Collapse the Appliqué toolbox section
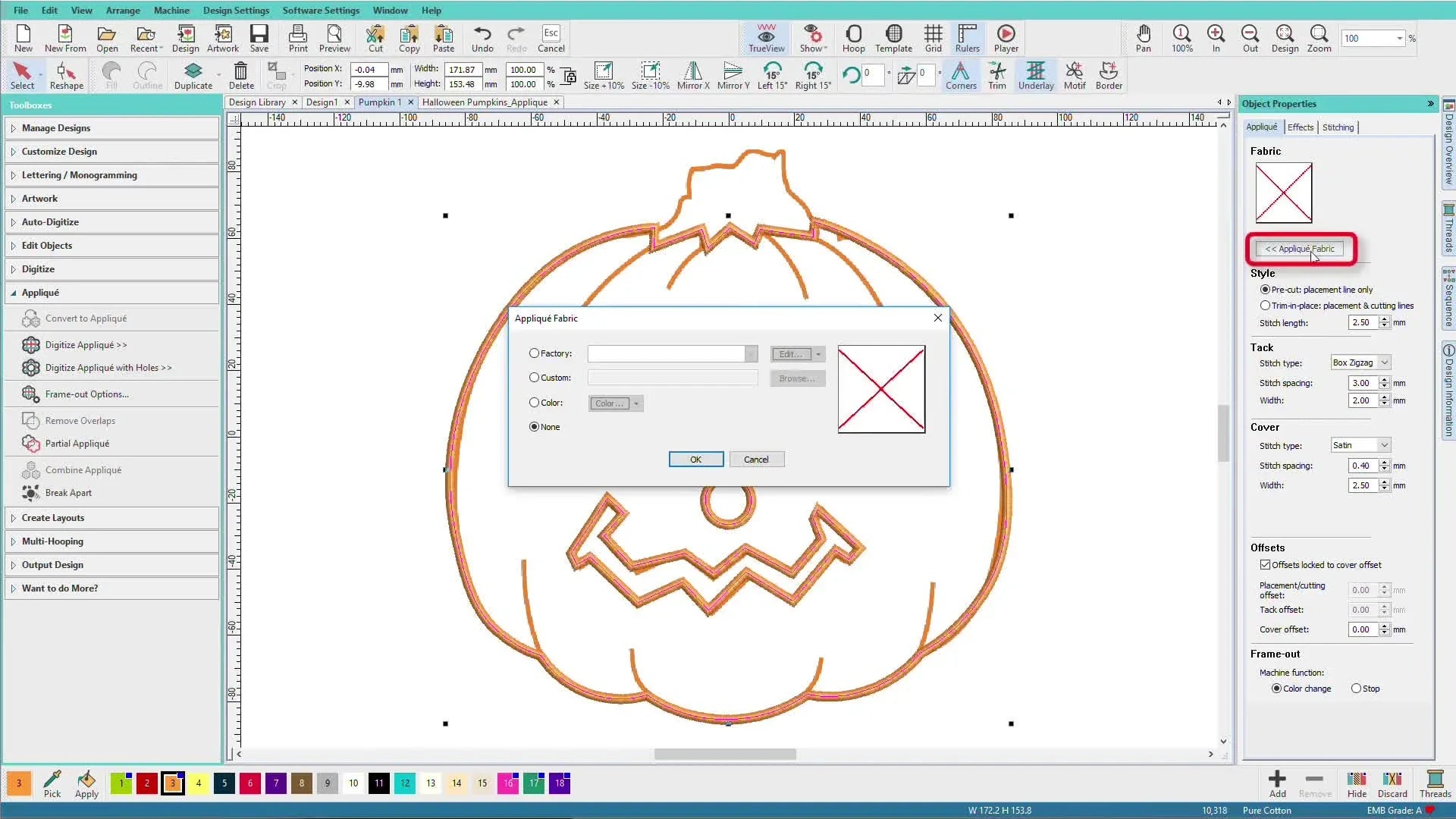1456x819 pixels. point(42,292)
